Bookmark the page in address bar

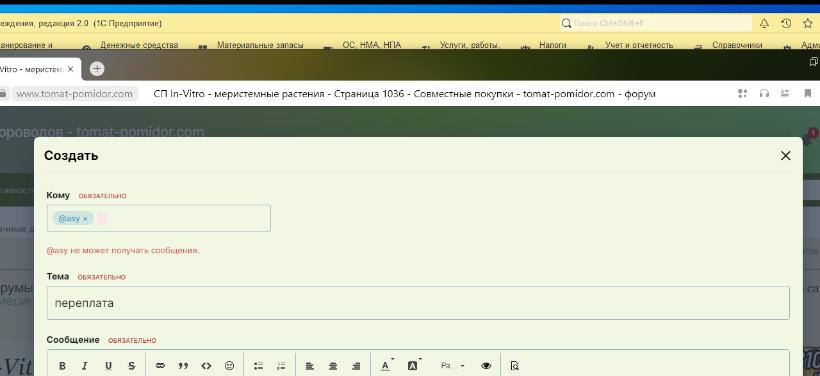(x=807, y=94)
